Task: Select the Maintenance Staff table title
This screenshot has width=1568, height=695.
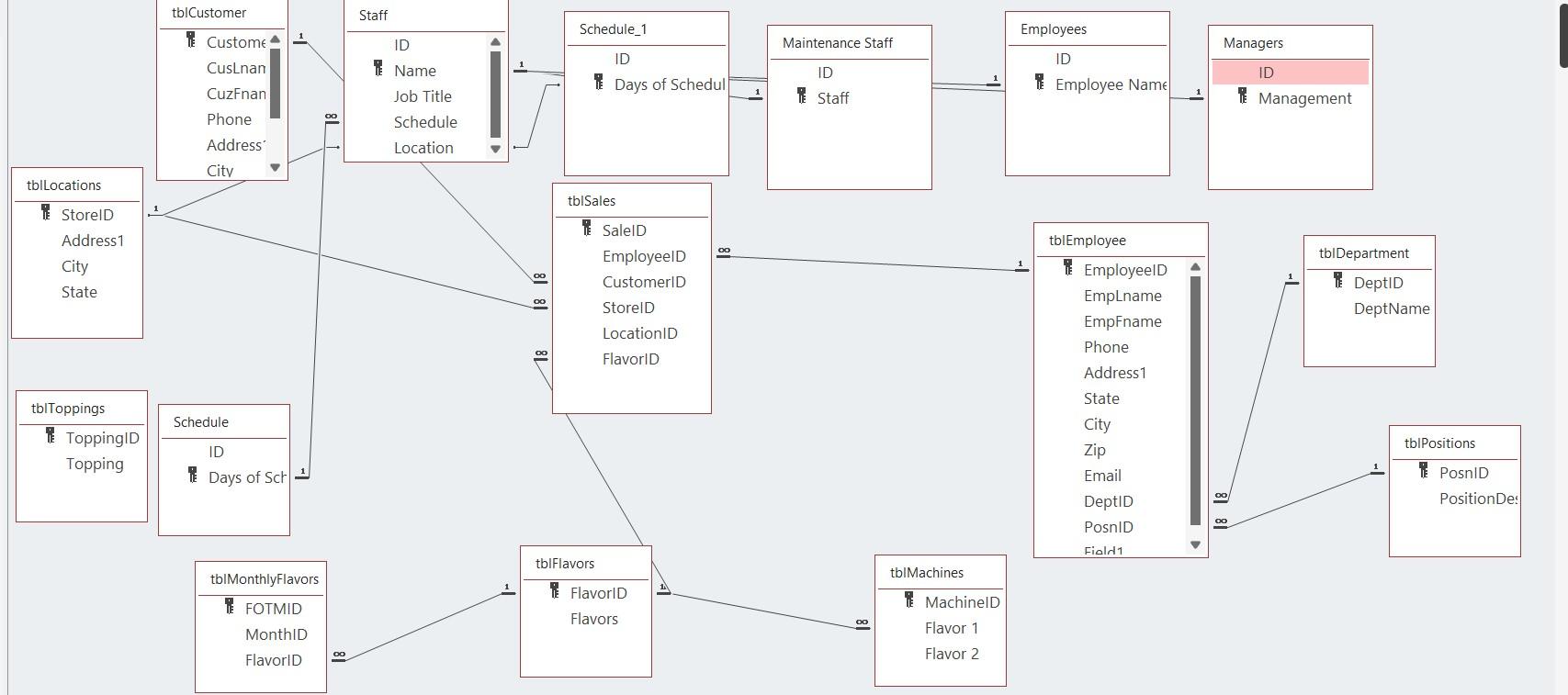Action: click(x=838, y=43)
